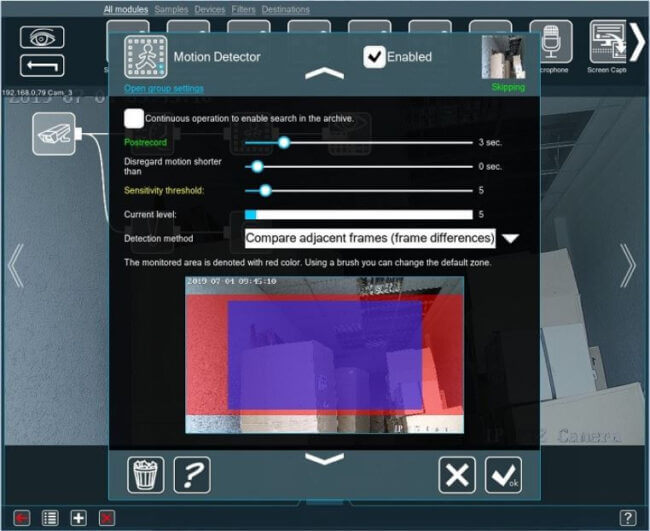The image size is (650, 531).
Task: Click the Compare adjacent frames combo box
Action: click(370, 238)
